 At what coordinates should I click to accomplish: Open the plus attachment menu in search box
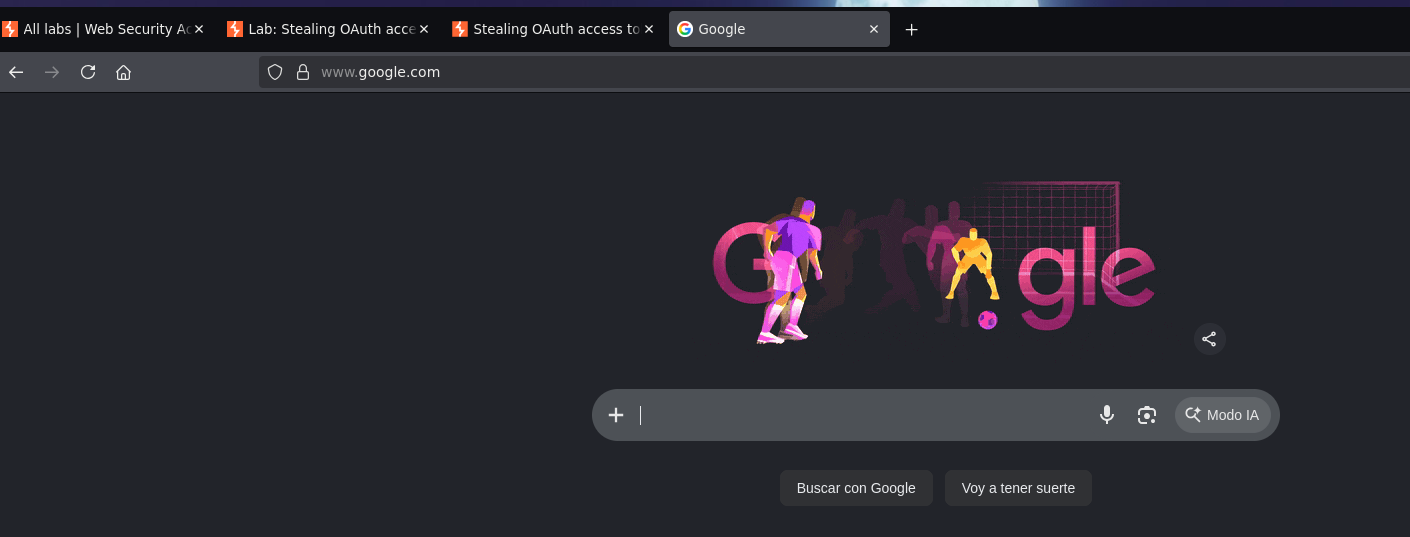pos(616,415)
